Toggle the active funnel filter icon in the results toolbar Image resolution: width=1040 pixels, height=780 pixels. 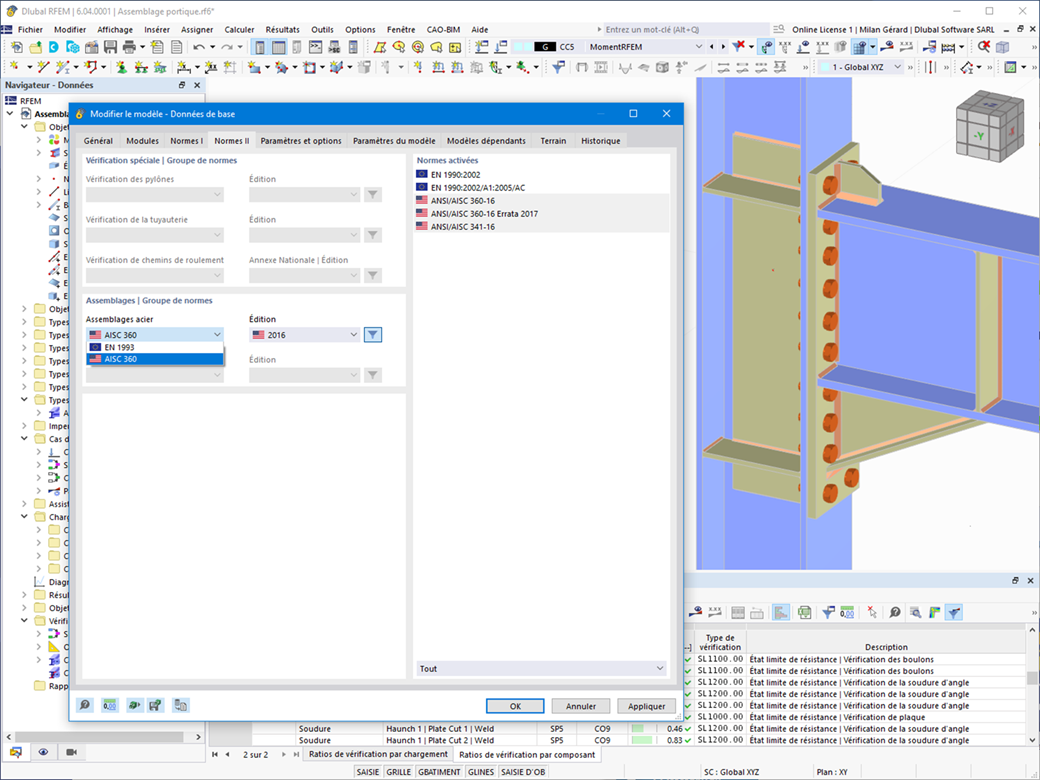954,612
